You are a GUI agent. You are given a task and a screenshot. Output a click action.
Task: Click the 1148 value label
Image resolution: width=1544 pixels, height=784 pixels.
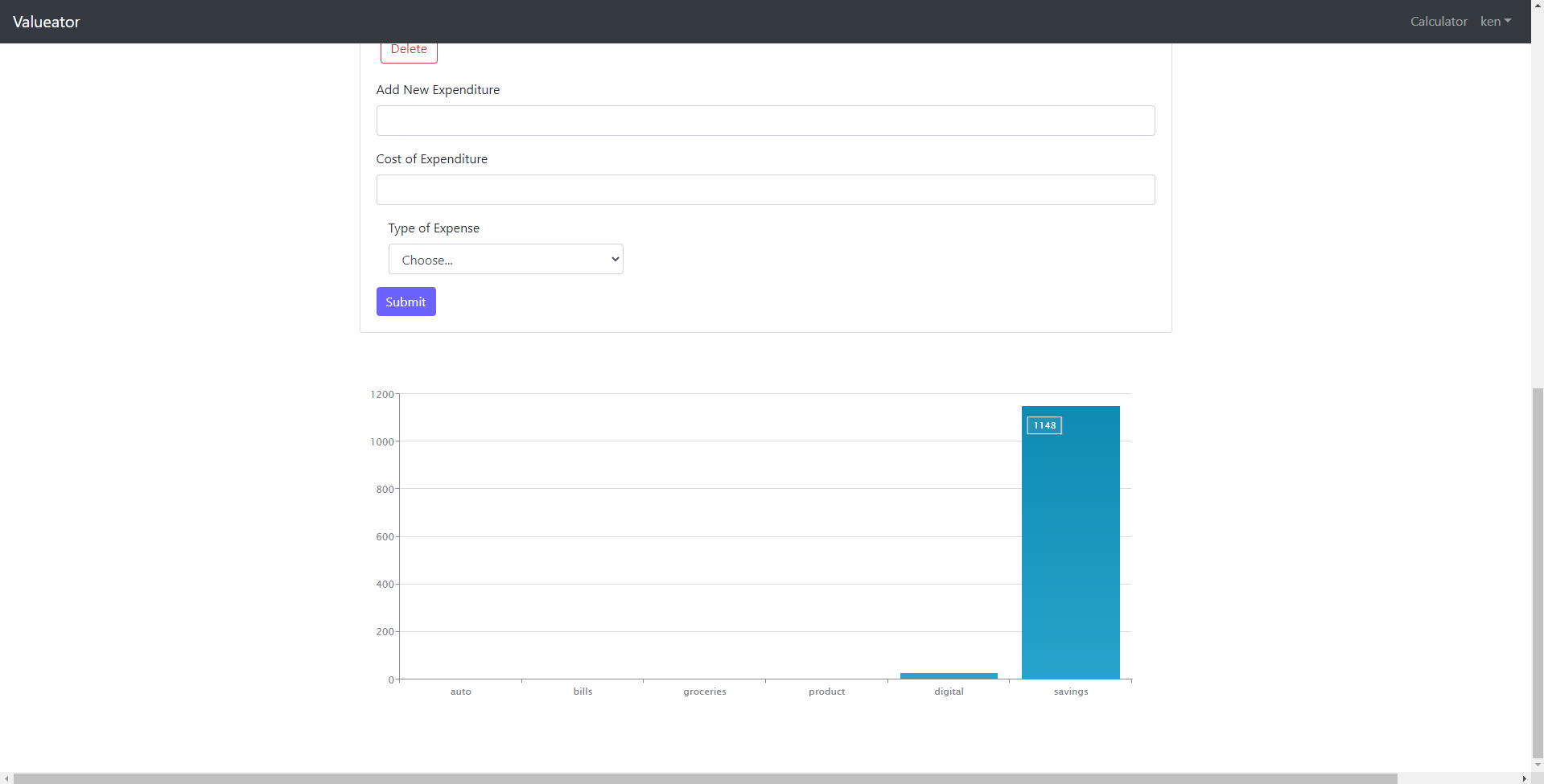coord(1044,425)
